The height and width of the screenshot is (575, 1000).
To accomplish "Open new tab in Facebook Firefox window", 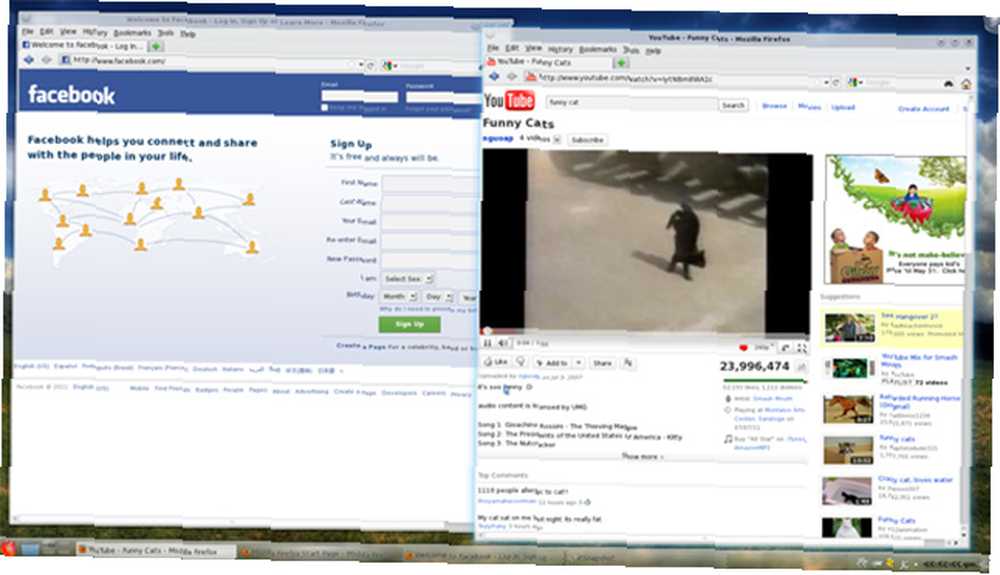I will (156, 46).
